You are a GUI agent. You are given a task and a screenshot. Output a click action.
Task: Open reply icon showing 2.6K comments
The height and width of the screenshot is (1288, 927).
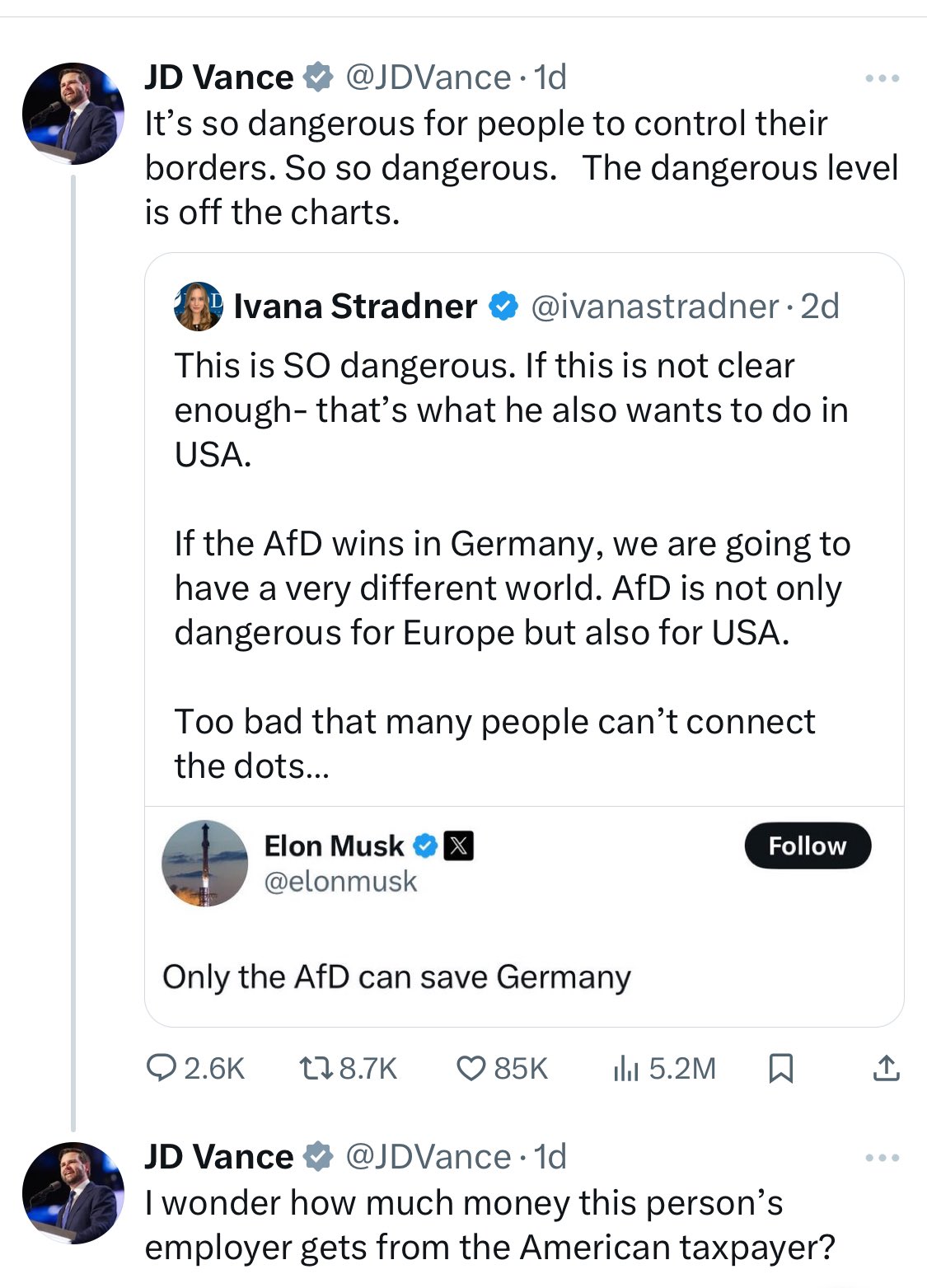(161, 1068)
